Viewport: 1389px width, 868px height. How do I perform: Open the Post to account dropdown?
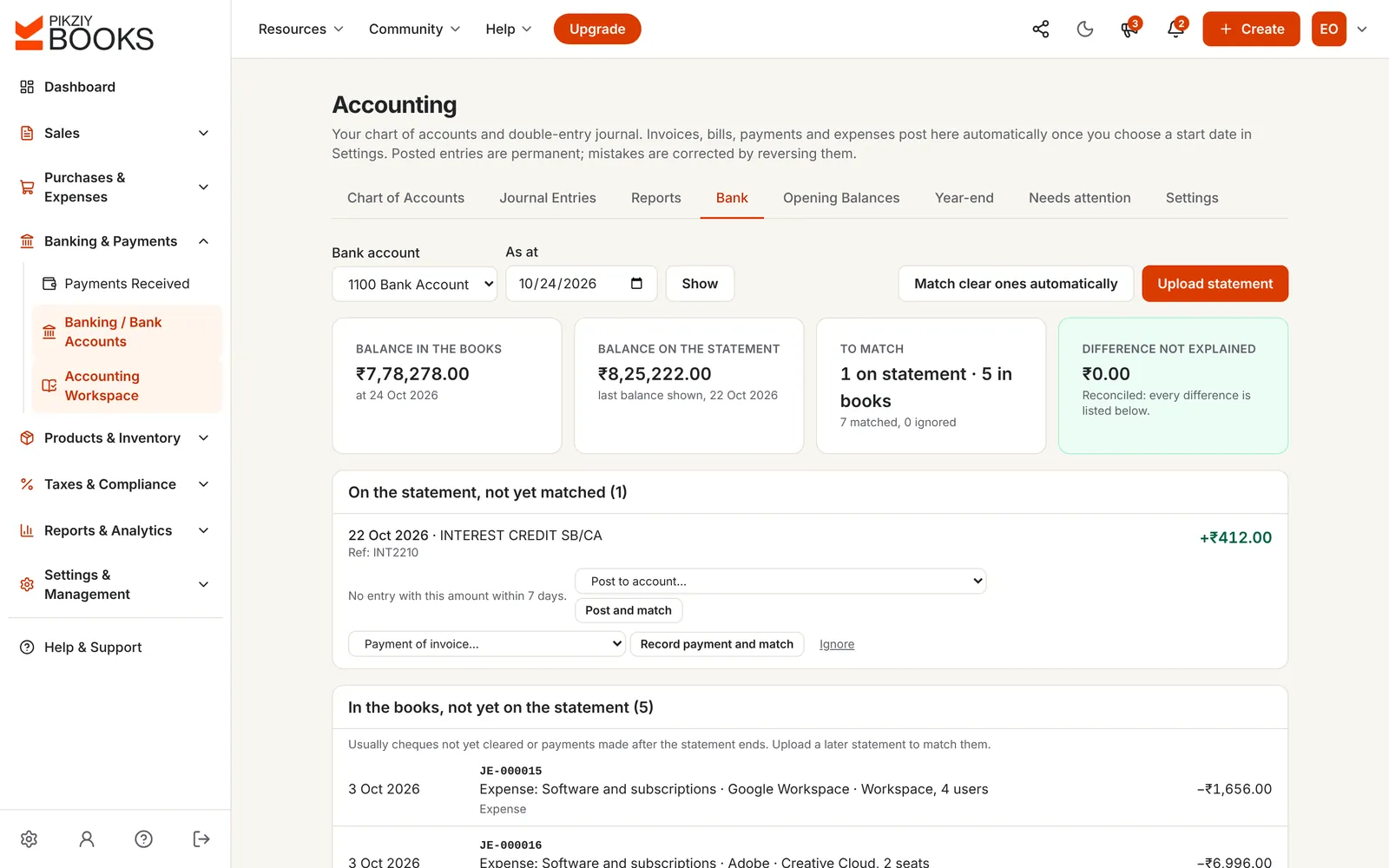pos(780,581)
